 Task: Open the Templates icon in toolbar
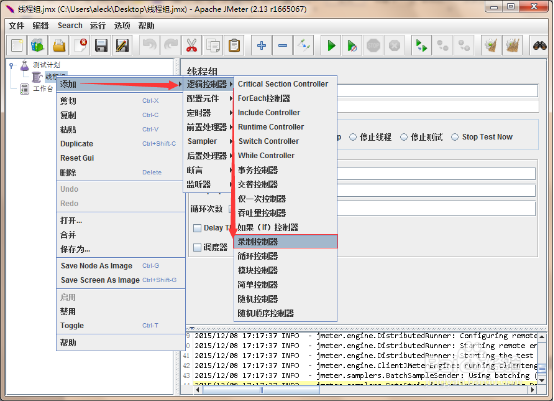(37, 46)
